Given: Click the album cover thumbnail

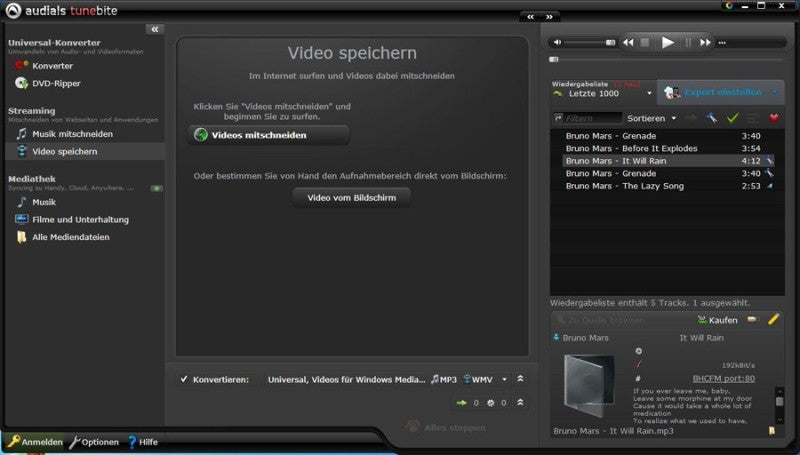Looking at the screenshot, I should tap(589, 386).
